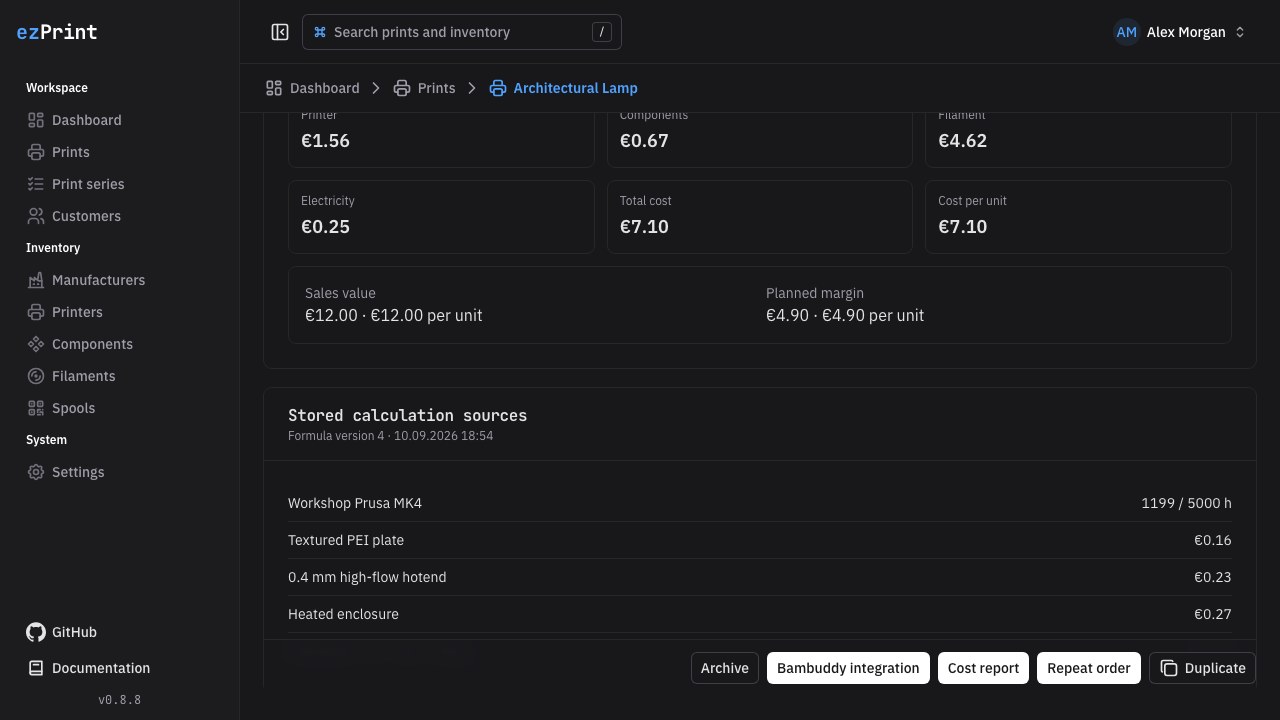Image resolution: width=1280 pixels, height=720 pixels.
Task: Open the Prints sidebar icon
Action: pos(36,152)
